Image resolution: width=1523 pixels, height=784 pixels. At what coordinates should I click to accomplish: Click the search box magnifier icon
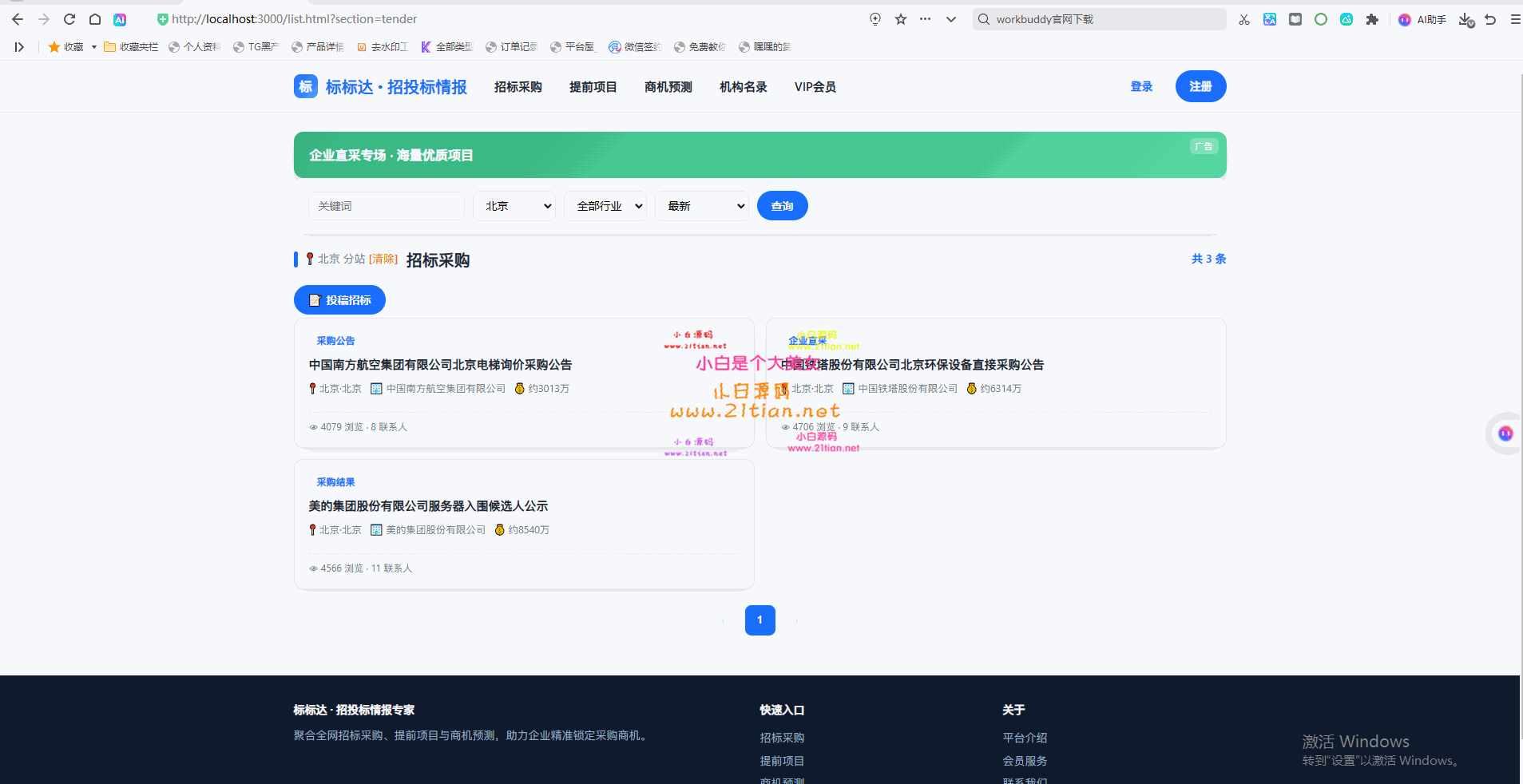coord(984,19)
